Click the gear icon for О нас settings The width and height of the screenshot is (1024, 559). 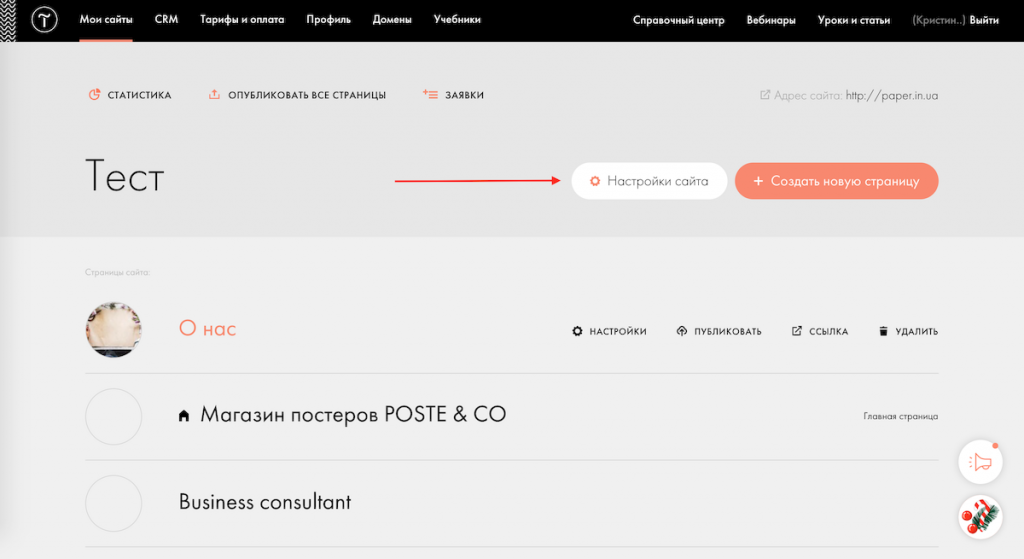577,331
